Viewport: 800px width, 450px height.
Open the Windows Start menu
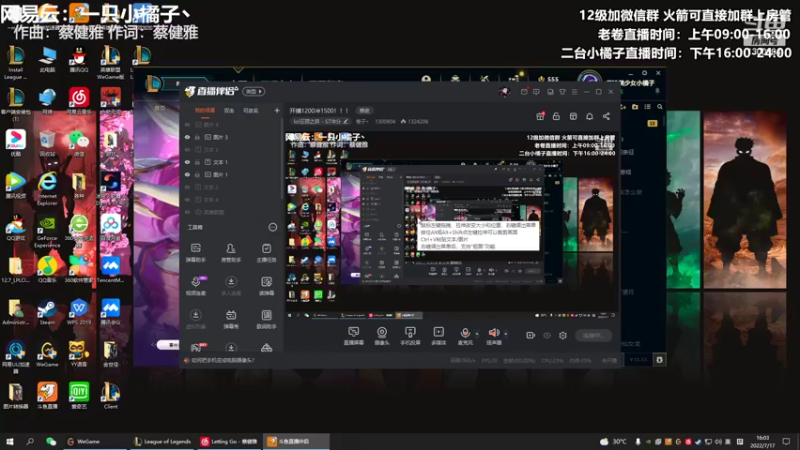click(9, 441)
